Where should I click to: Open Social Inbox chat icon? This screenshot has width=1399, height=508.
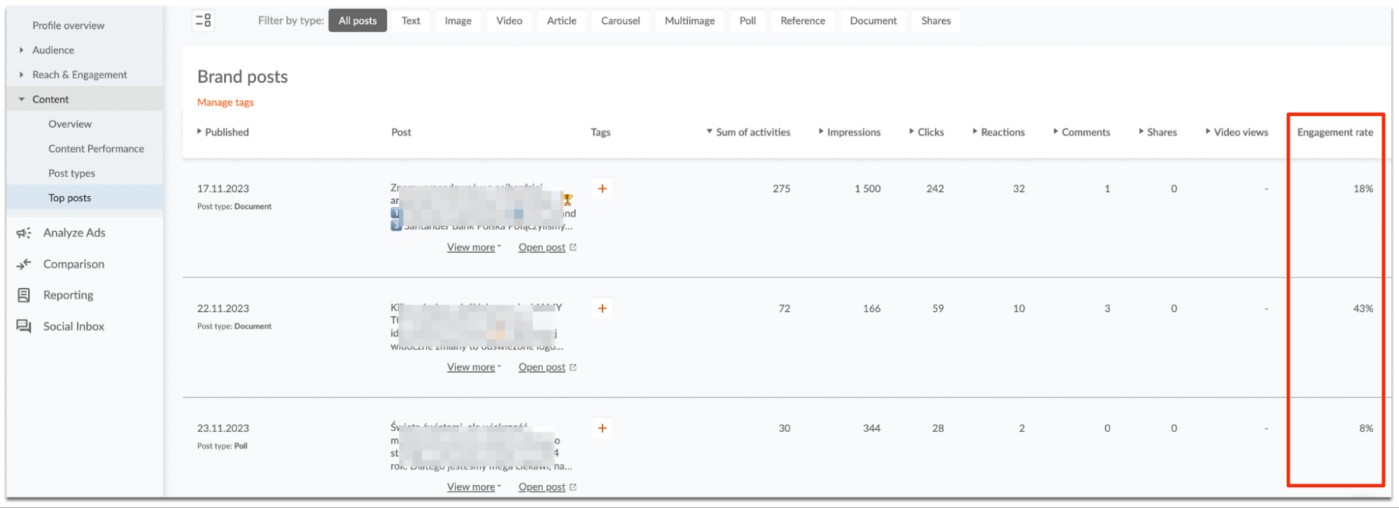pyautogui.click(x=24, y=326)
